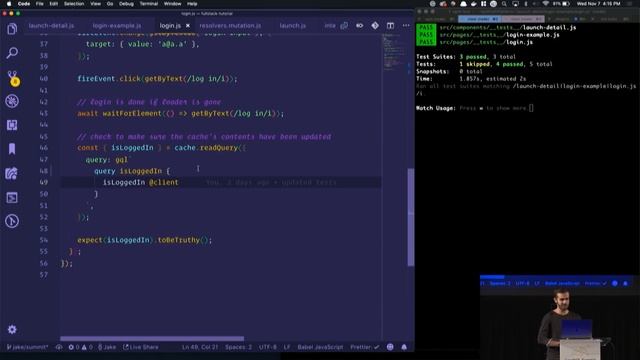640x360 pixels.
Task: Click the diamond Git icon in editor toolbar
Action: click(x=375, y=25)
